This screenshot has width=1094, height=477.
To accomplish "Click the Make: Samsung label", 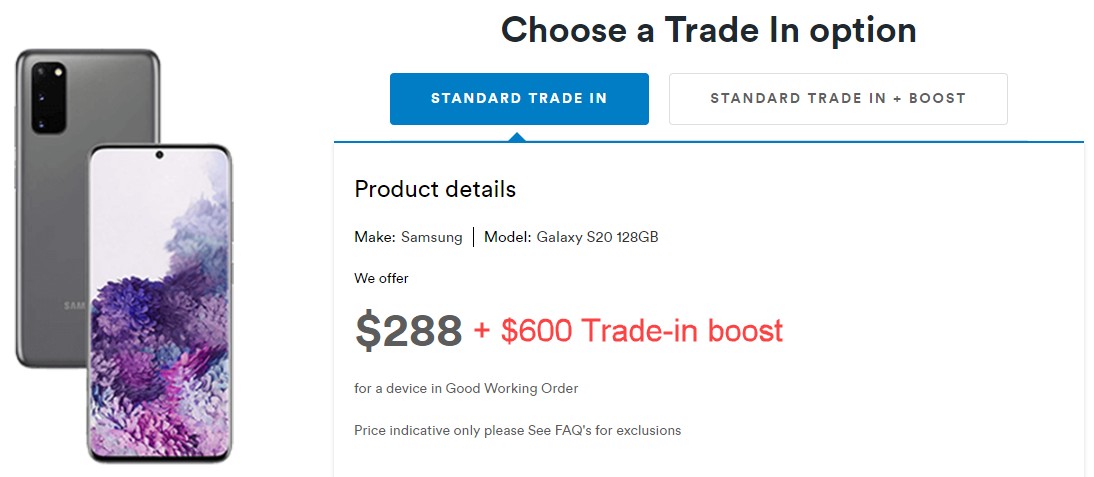I will (x=408, y=237).
